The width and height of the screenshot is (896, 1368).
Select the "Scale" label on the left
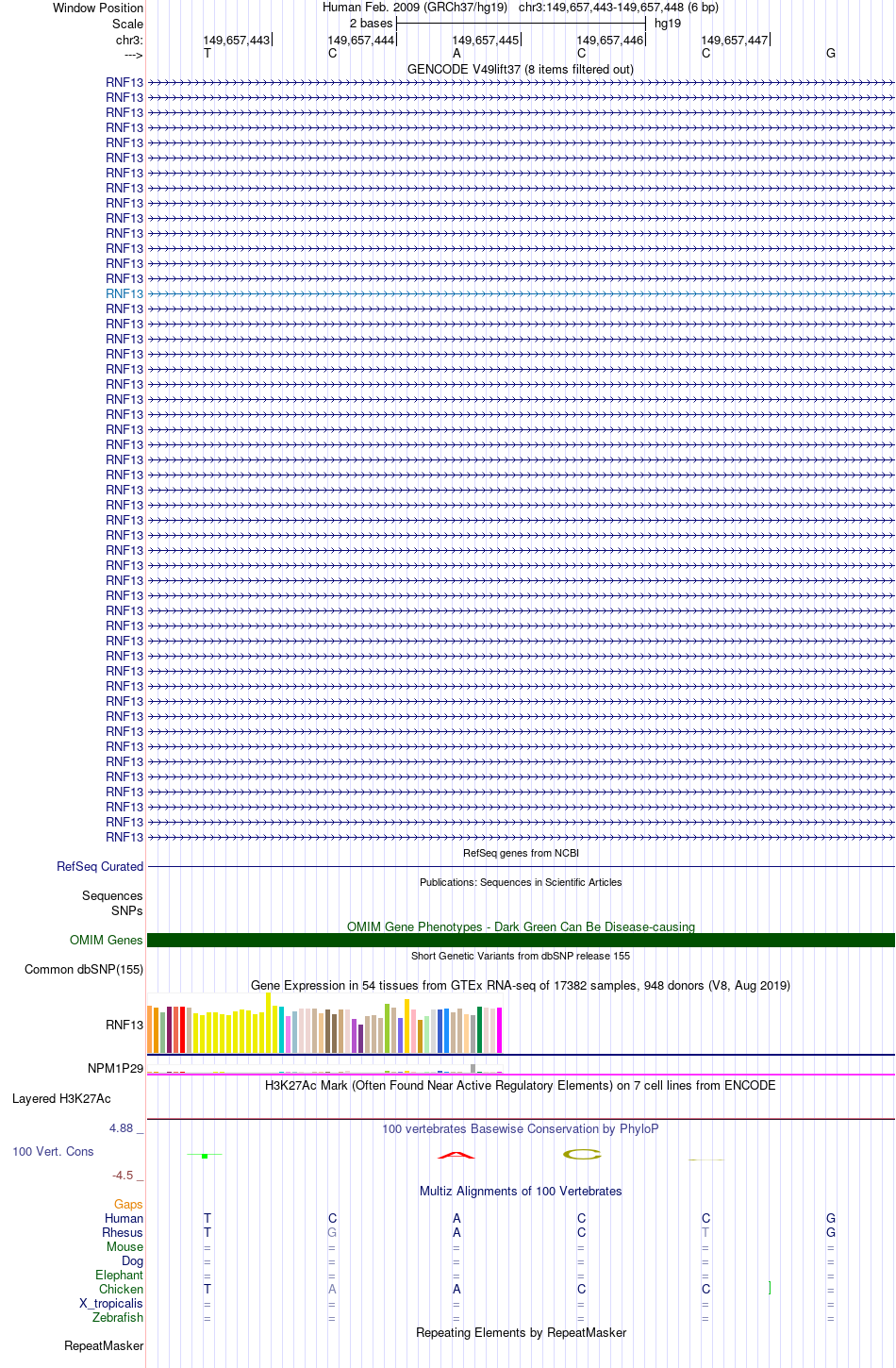coord(127,24)
